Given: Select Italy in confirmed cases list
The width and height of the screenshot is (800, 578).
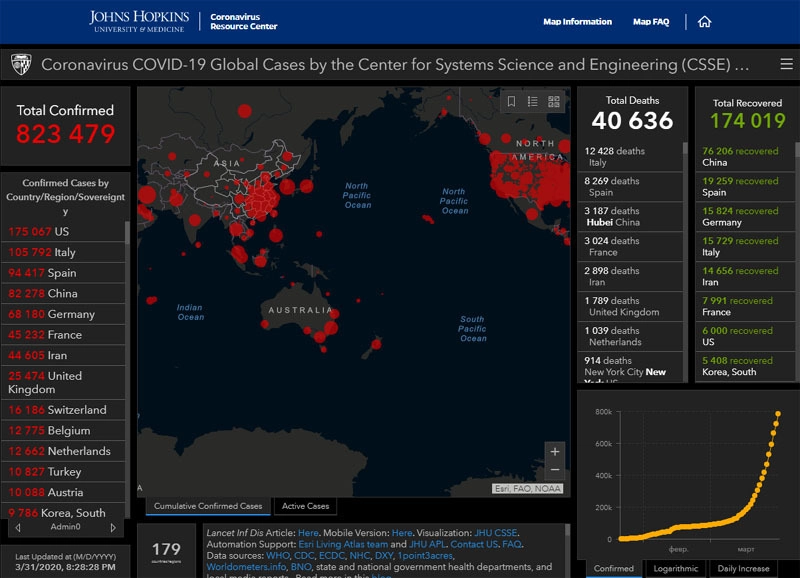Looking at the screenshot, I should (64, 252).
